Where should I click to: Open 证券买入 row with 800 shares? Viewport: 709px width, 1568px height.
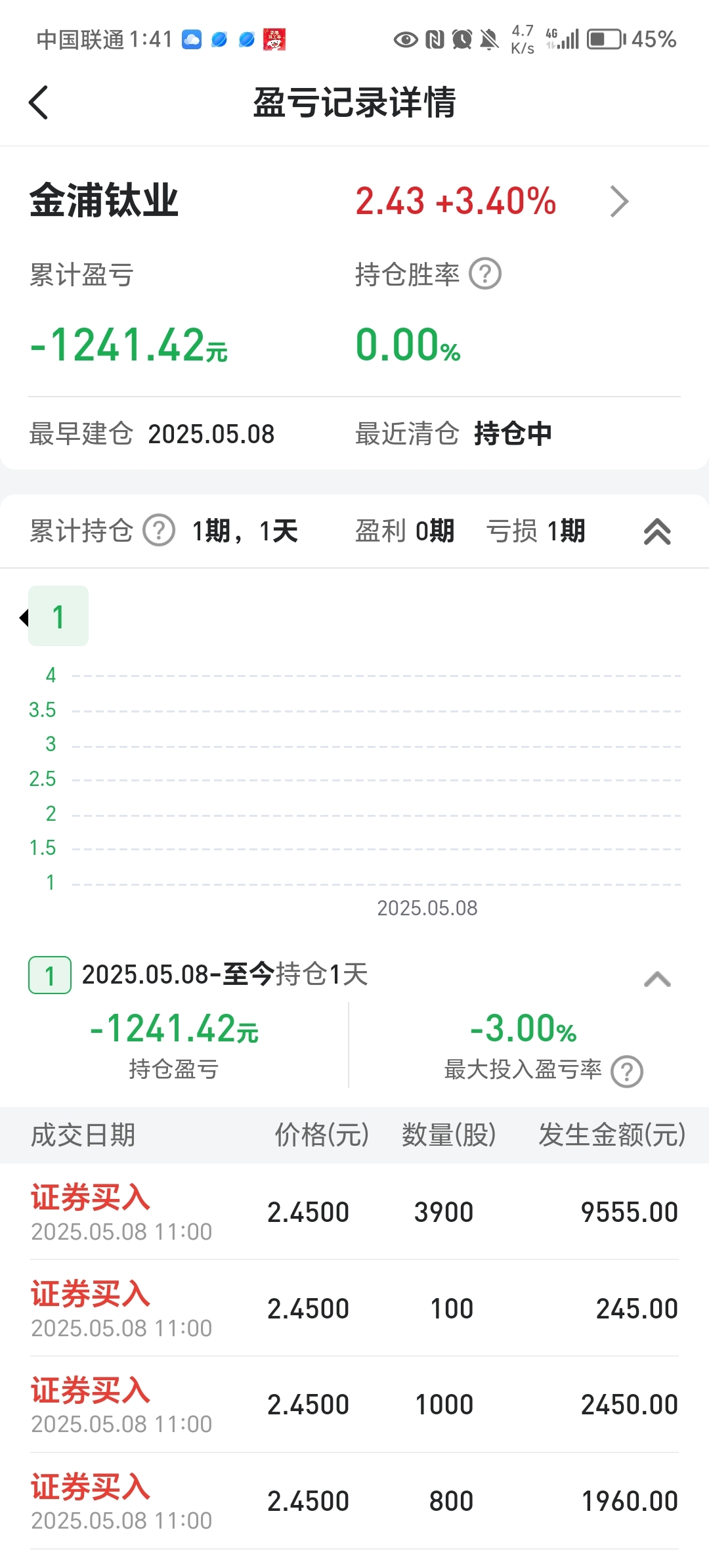click(x=354, y=1501)
